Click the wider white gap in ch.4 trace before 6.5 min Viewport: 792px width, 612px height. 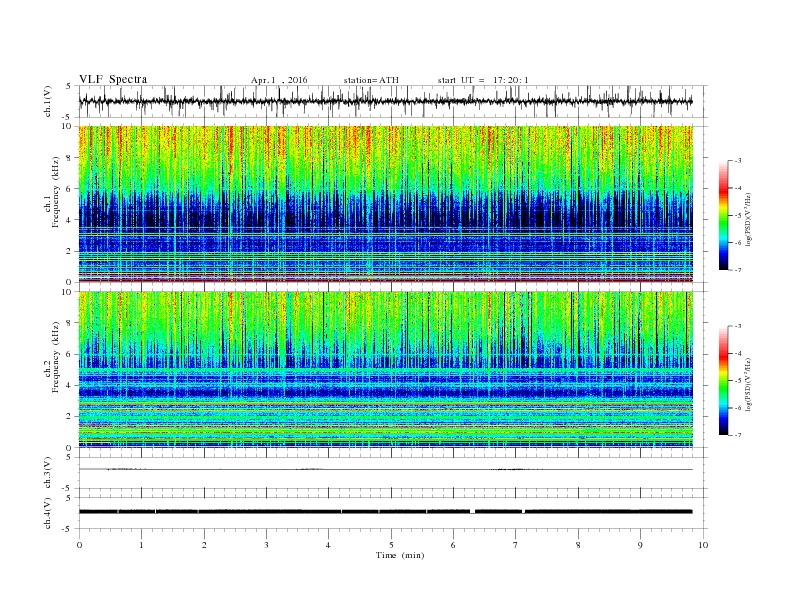473,512
